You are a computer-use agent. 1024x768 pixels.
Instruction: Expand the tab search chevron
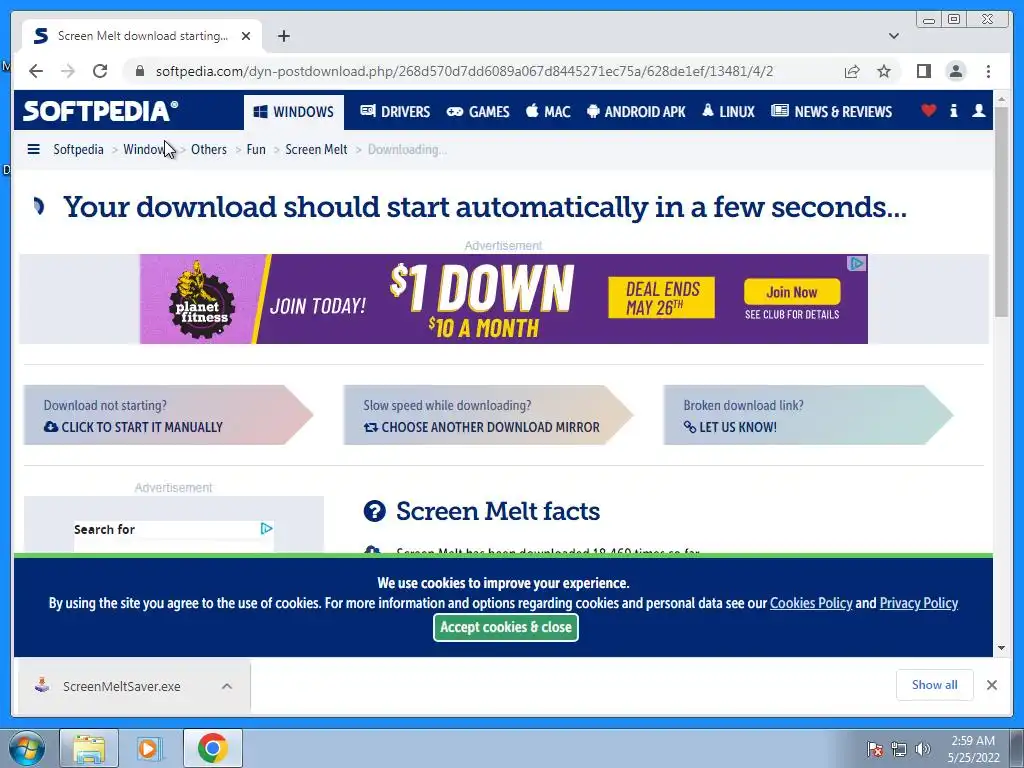893,36
